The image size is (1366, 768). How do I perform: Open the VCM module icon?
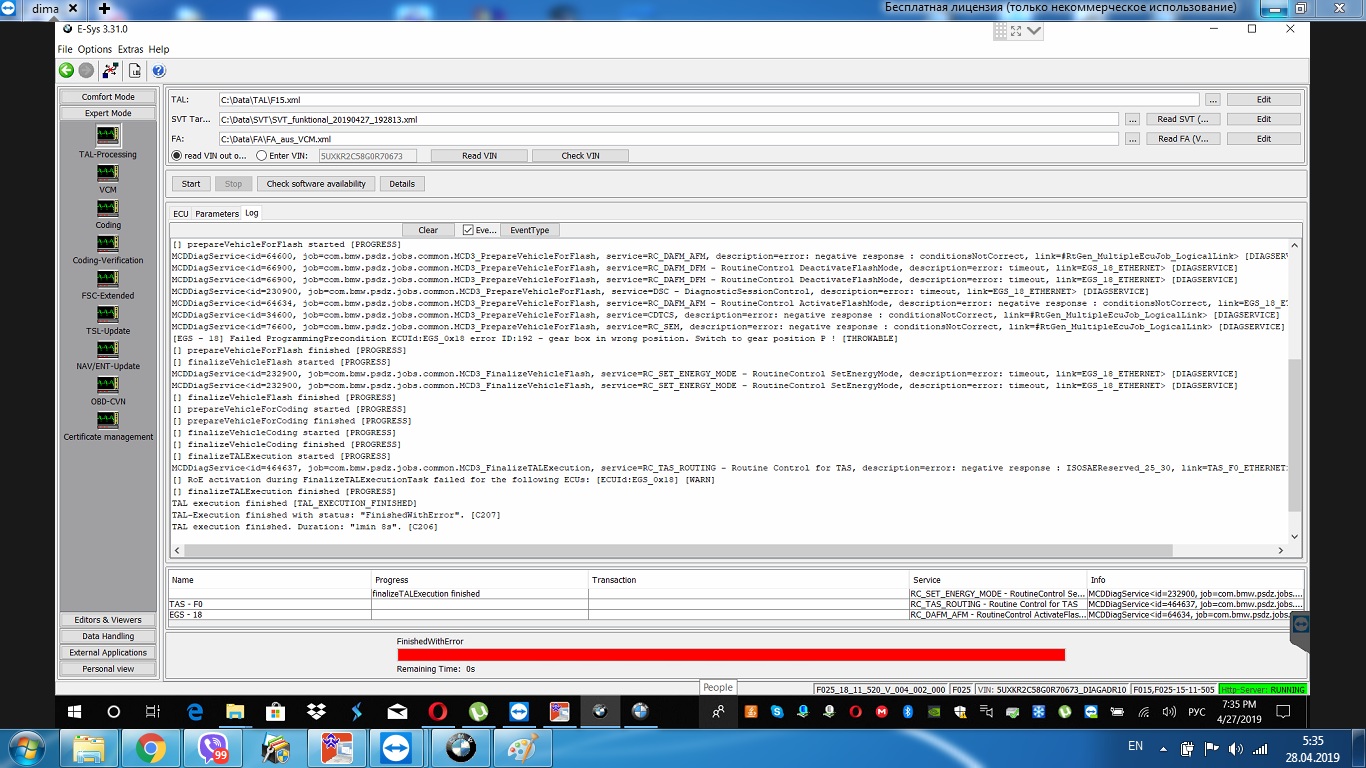click(x=108, y=173)
